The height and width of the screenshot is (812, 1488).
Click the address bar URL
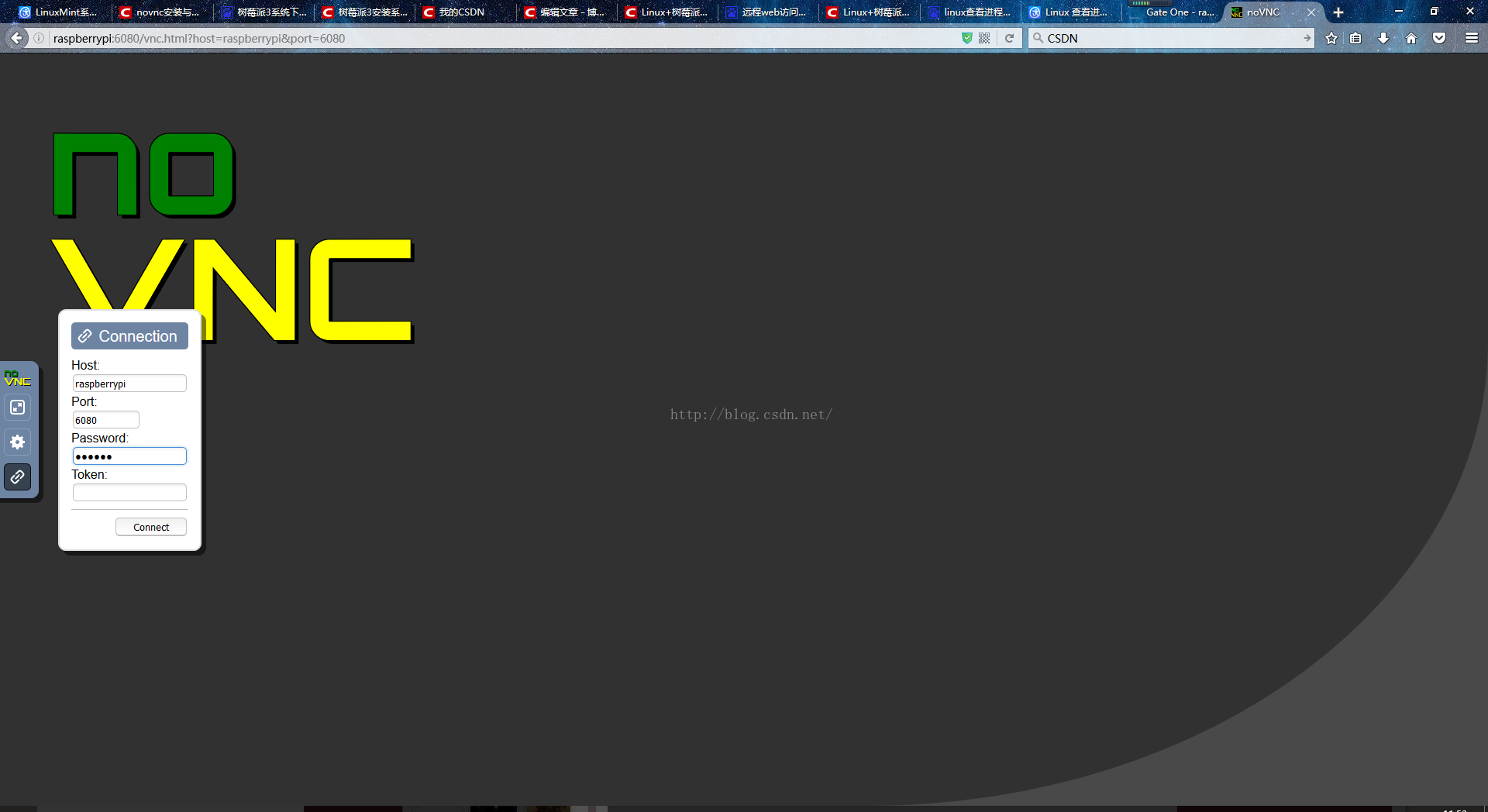tap(199, 38)
